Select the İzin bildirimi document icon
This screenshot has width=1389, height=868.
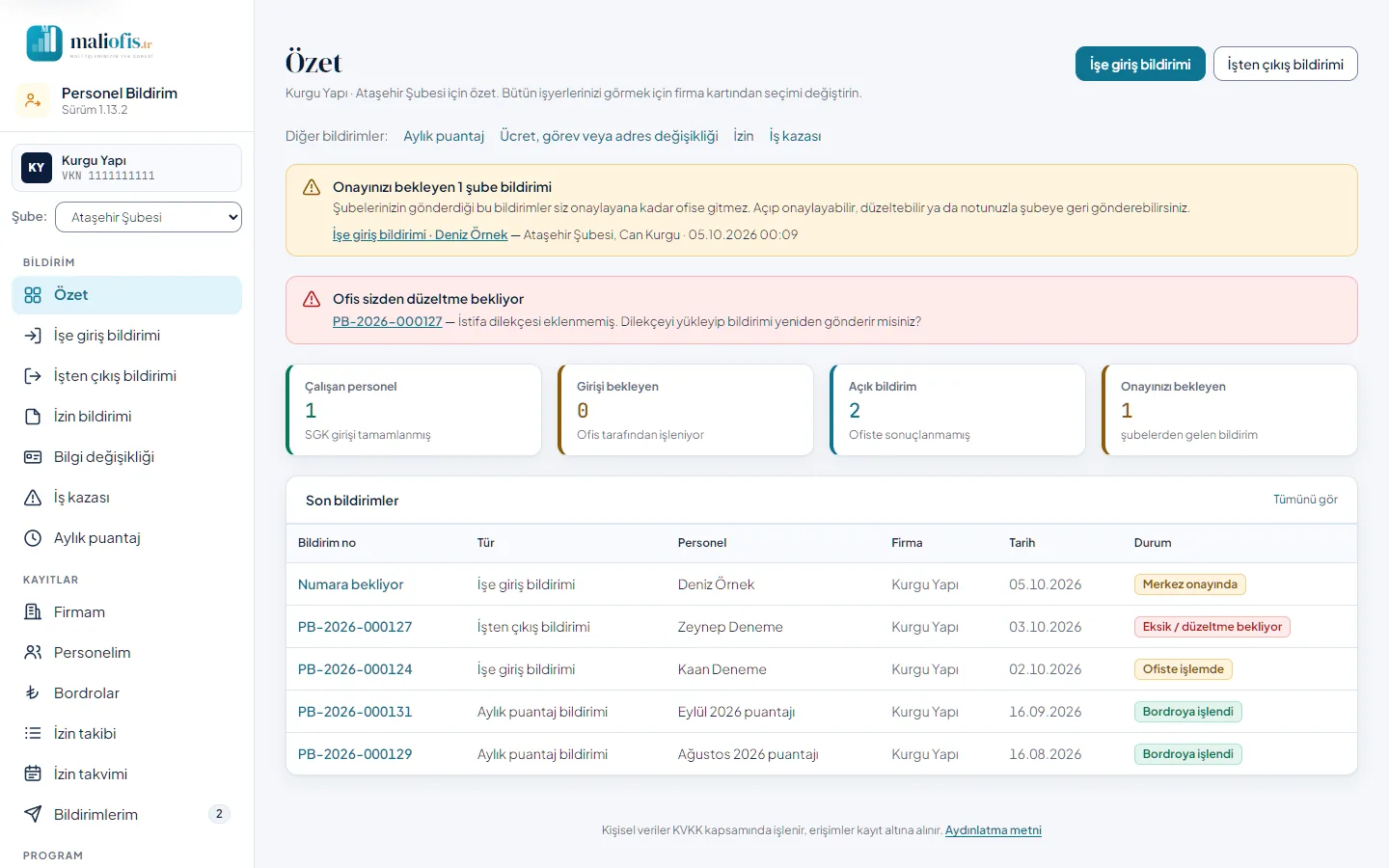[x=33, y=417]
